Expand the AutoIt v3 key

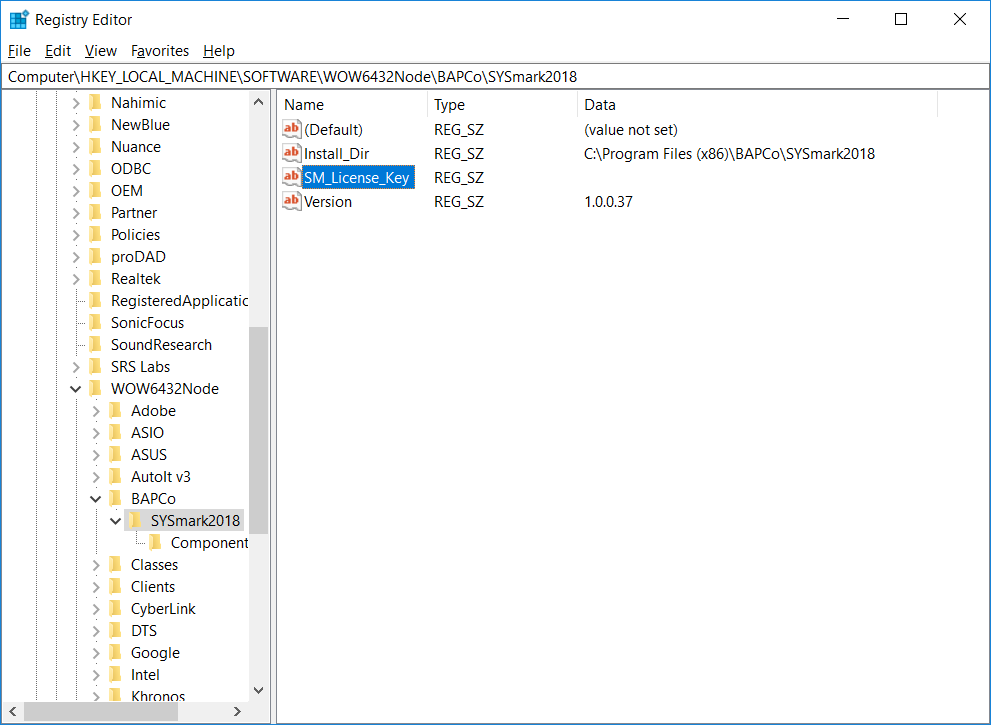pos(96,477)
